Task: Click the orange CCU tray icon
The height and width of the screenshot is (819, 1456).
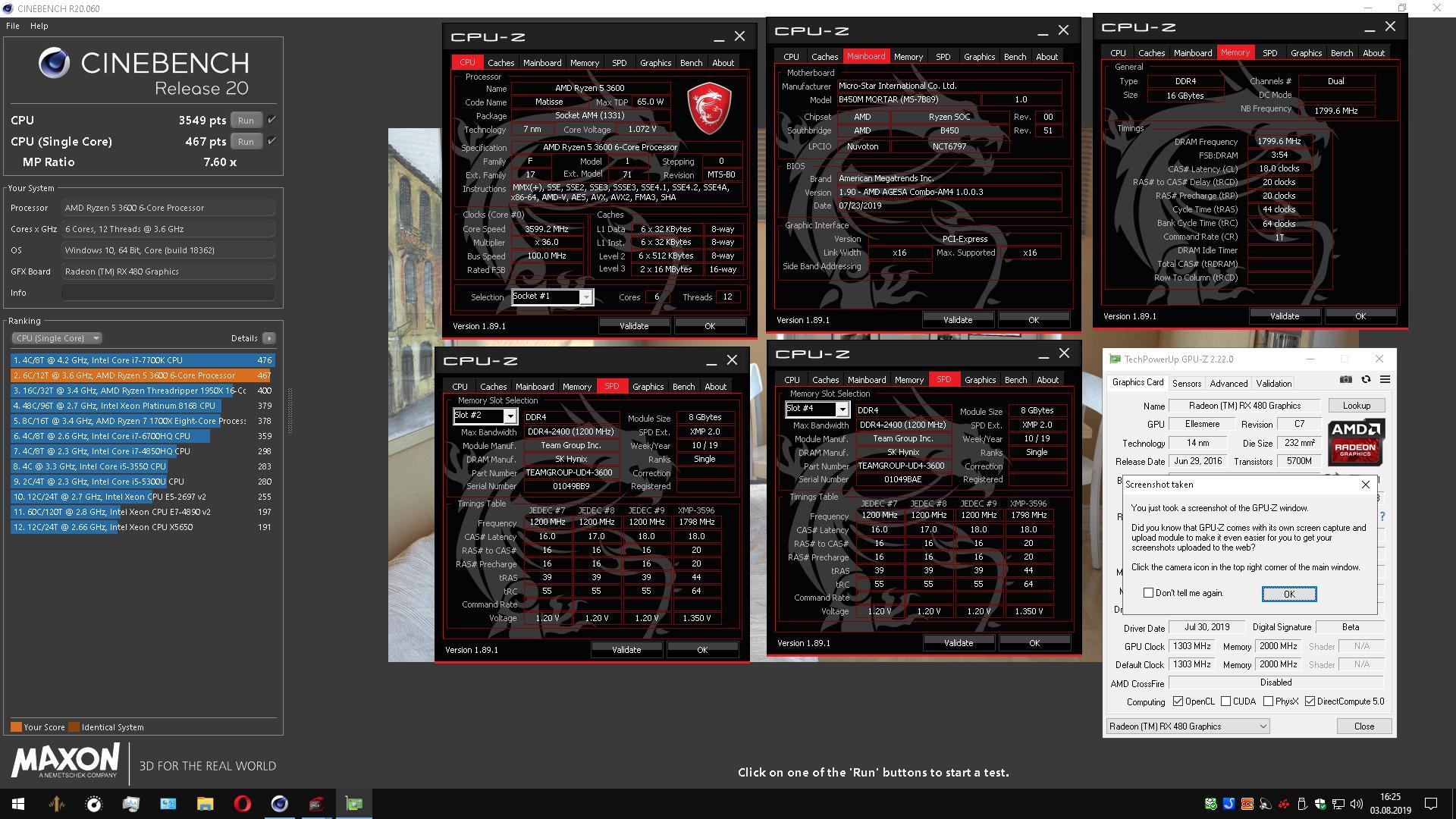Action: pos(1247,804)
